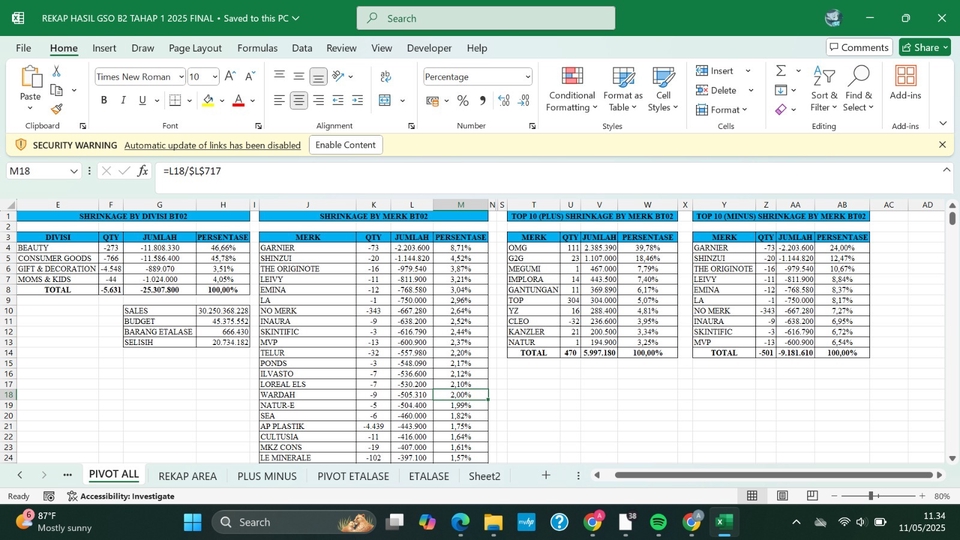Click the Enable Content button
This screenshot has height=540, width=960.
[345, 145]
